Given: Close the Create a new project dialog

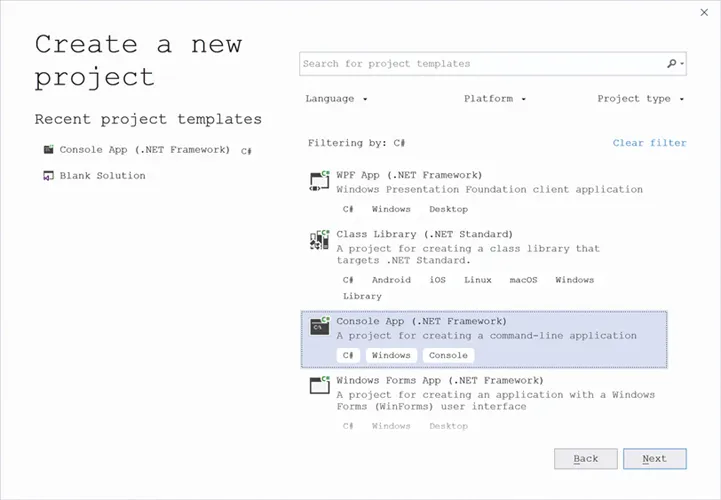Looking at the screenshot, I should click(705, 12).
